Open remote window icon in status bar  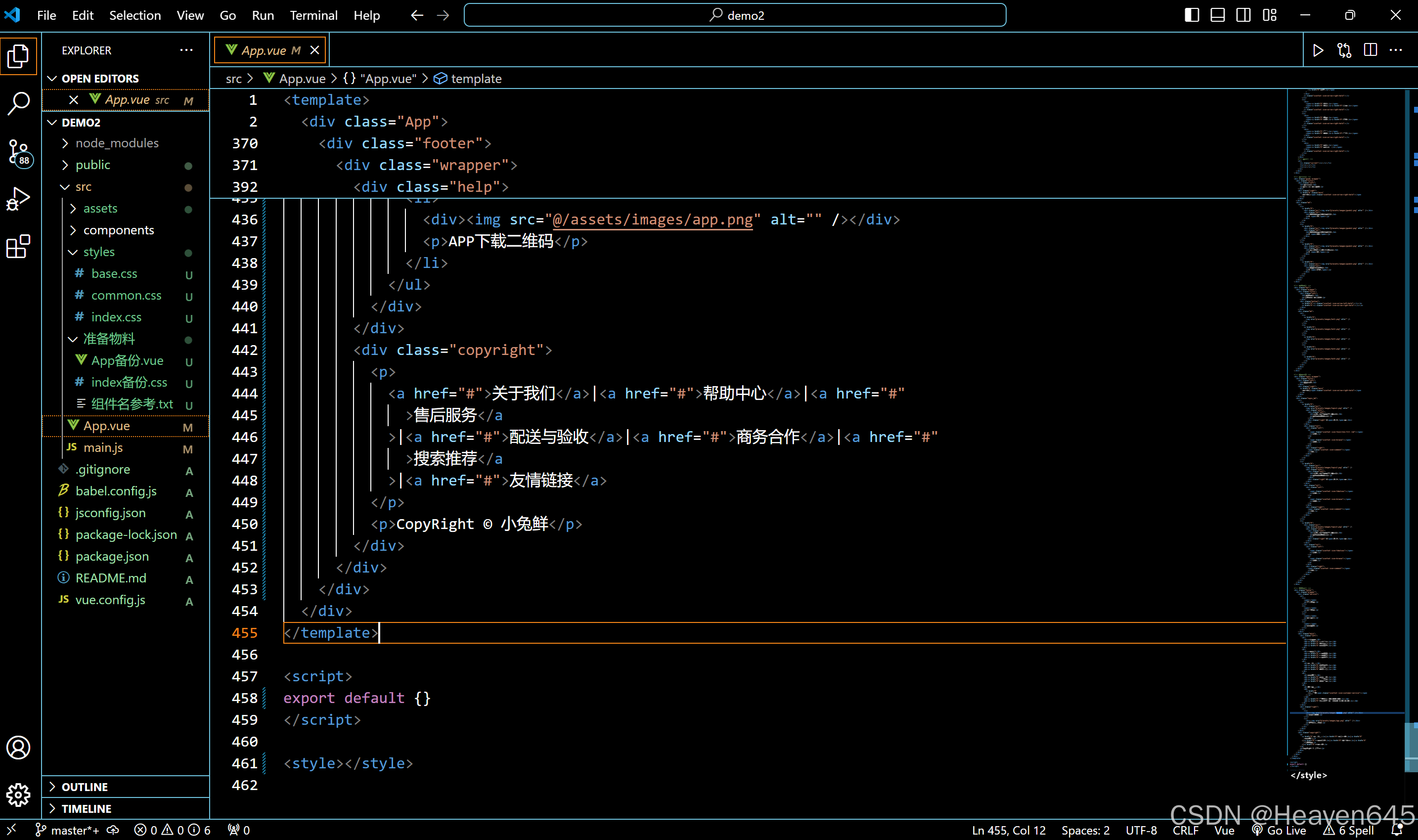click(11, 830)
